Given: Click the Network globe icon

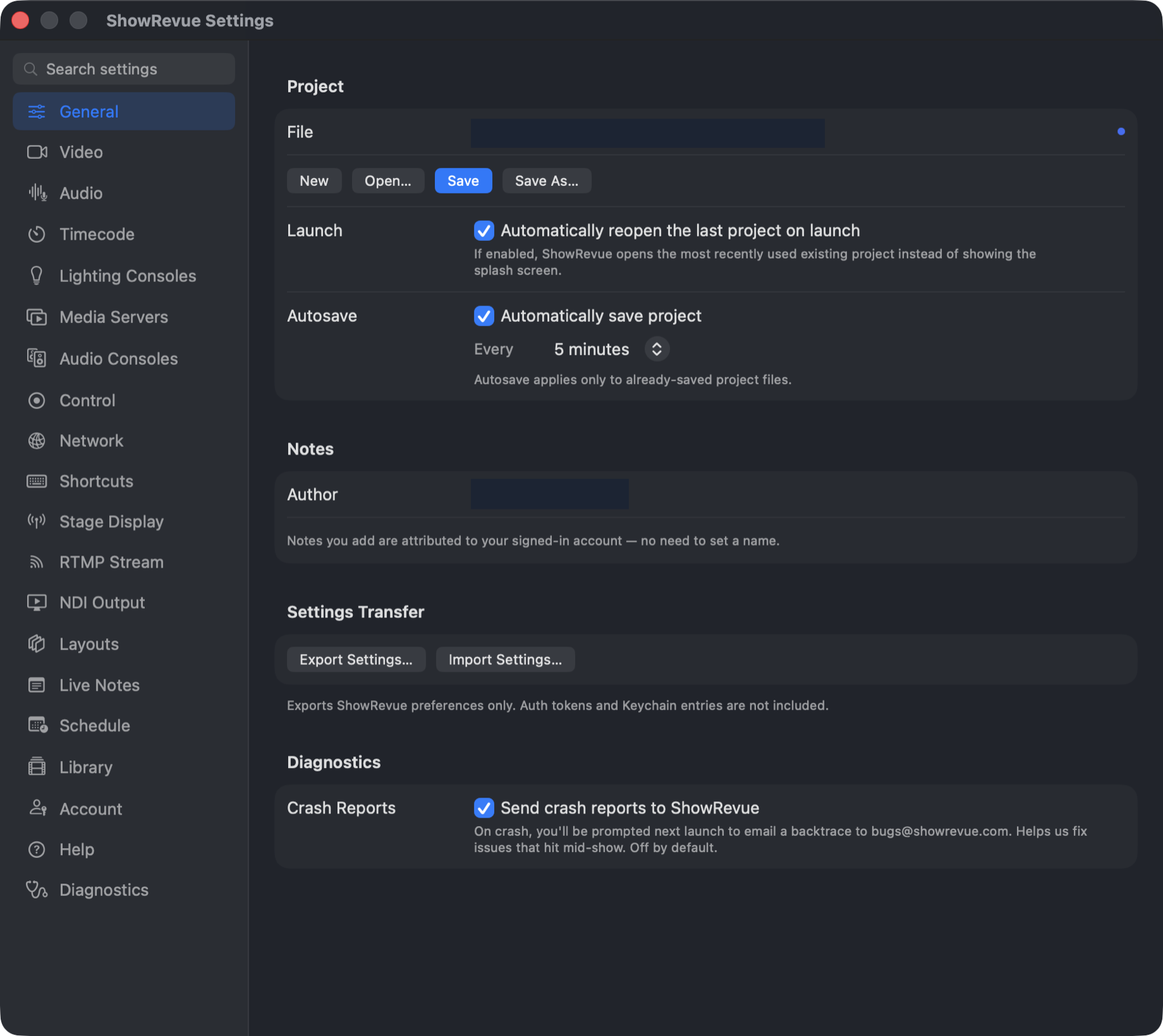Looking at the screenshot, I should tap(37, 440).
